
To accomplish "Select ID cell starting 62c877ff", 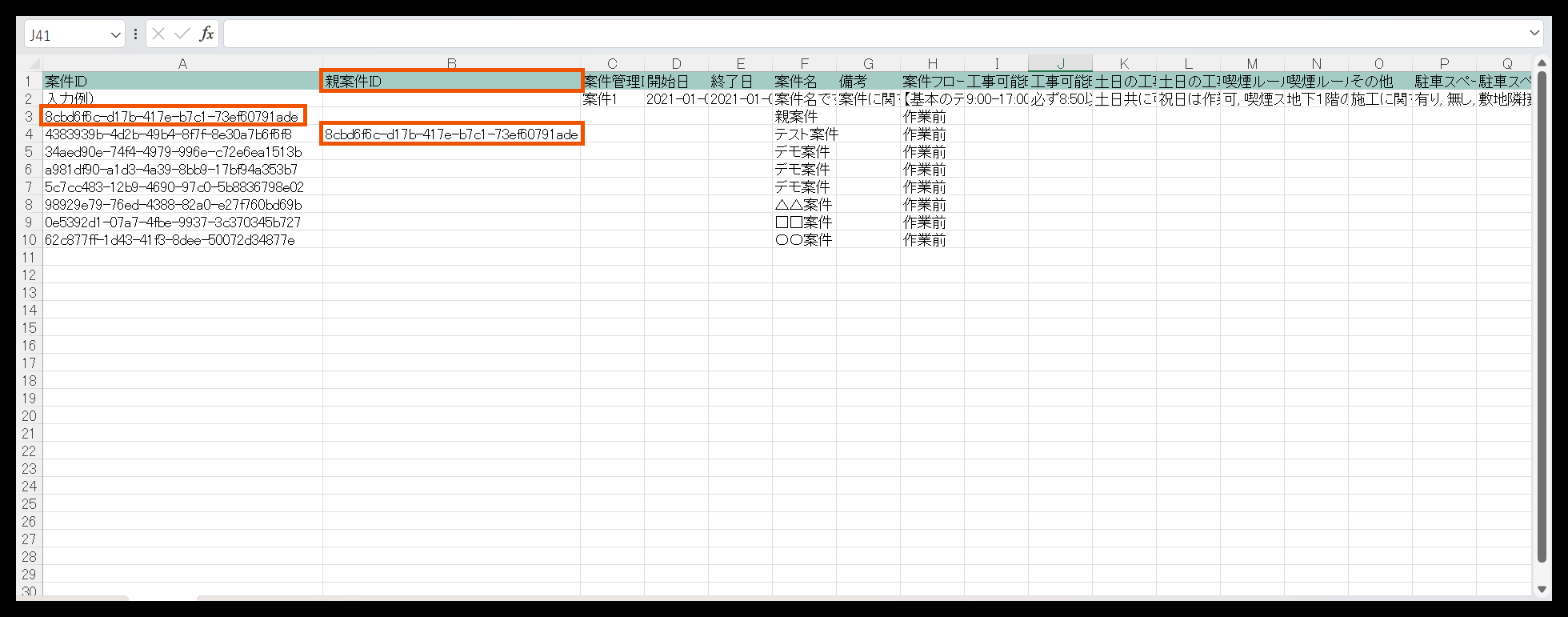I will [x=182, y=239].
